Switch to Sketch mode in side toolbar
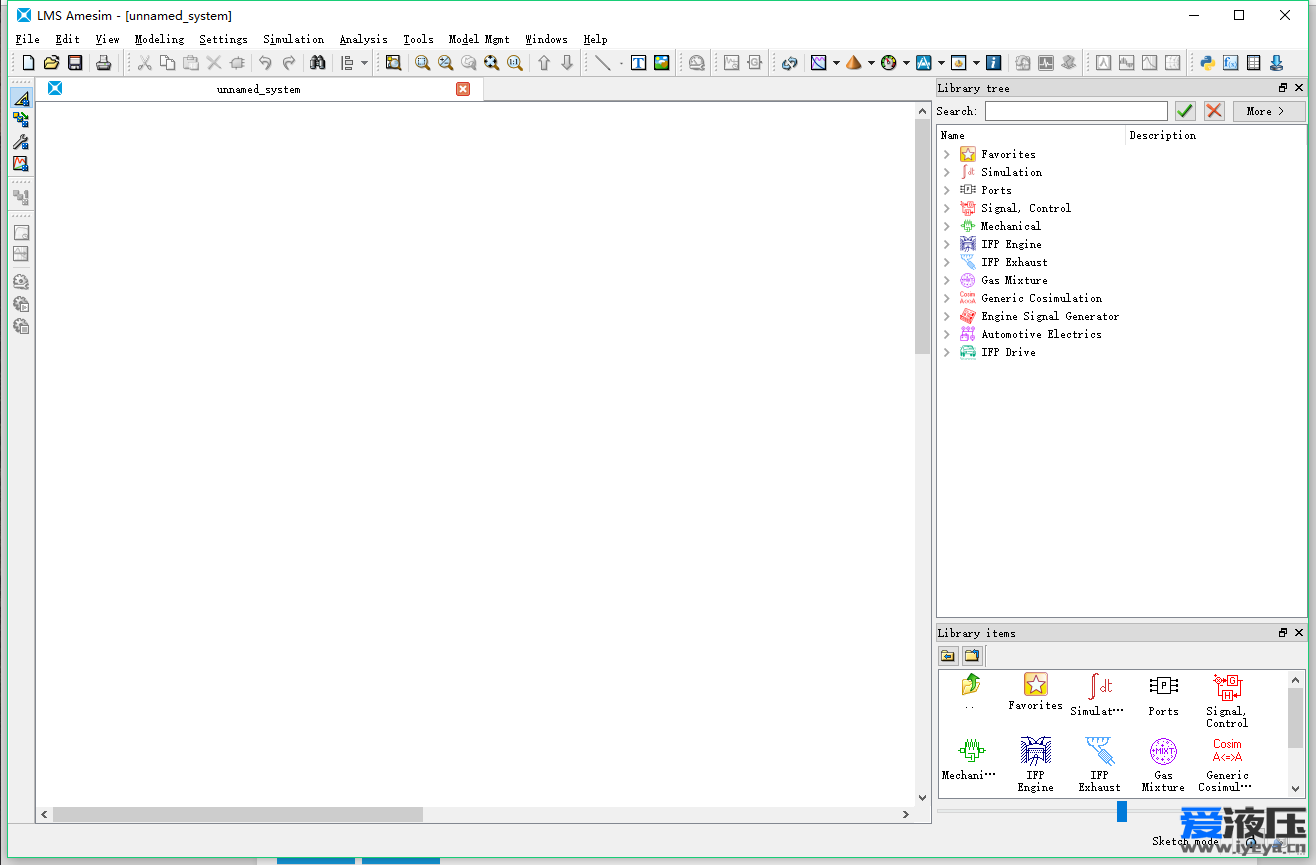 point(21,98)
